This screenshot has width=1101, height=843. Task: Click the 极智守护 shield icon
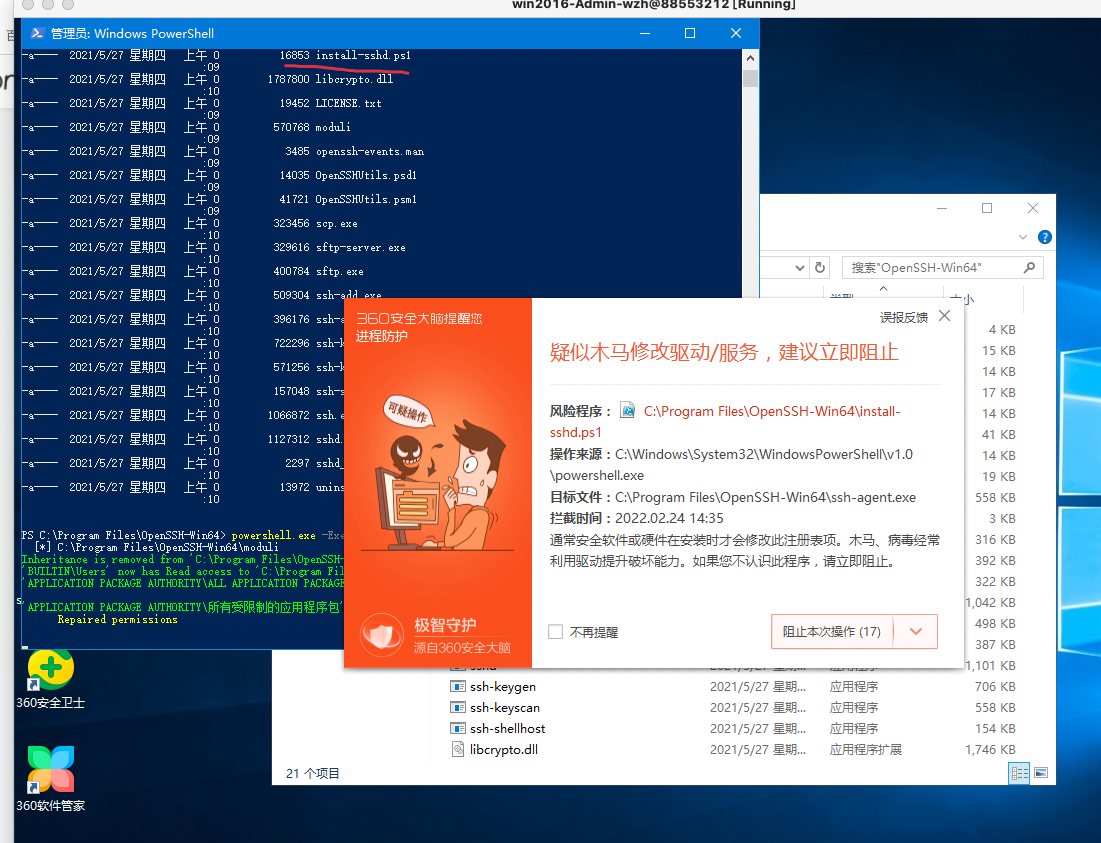(382, 635)
